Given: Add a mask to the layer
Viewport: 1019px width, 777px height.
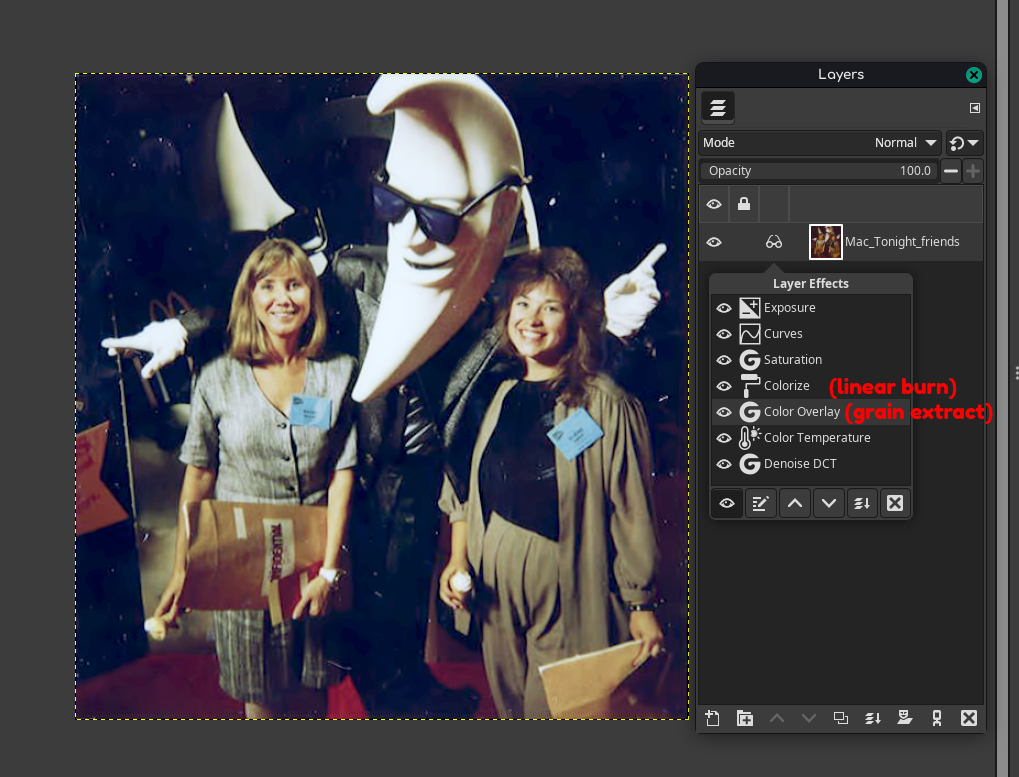Looking at the screenshot, I should click(x=905, y=718).
